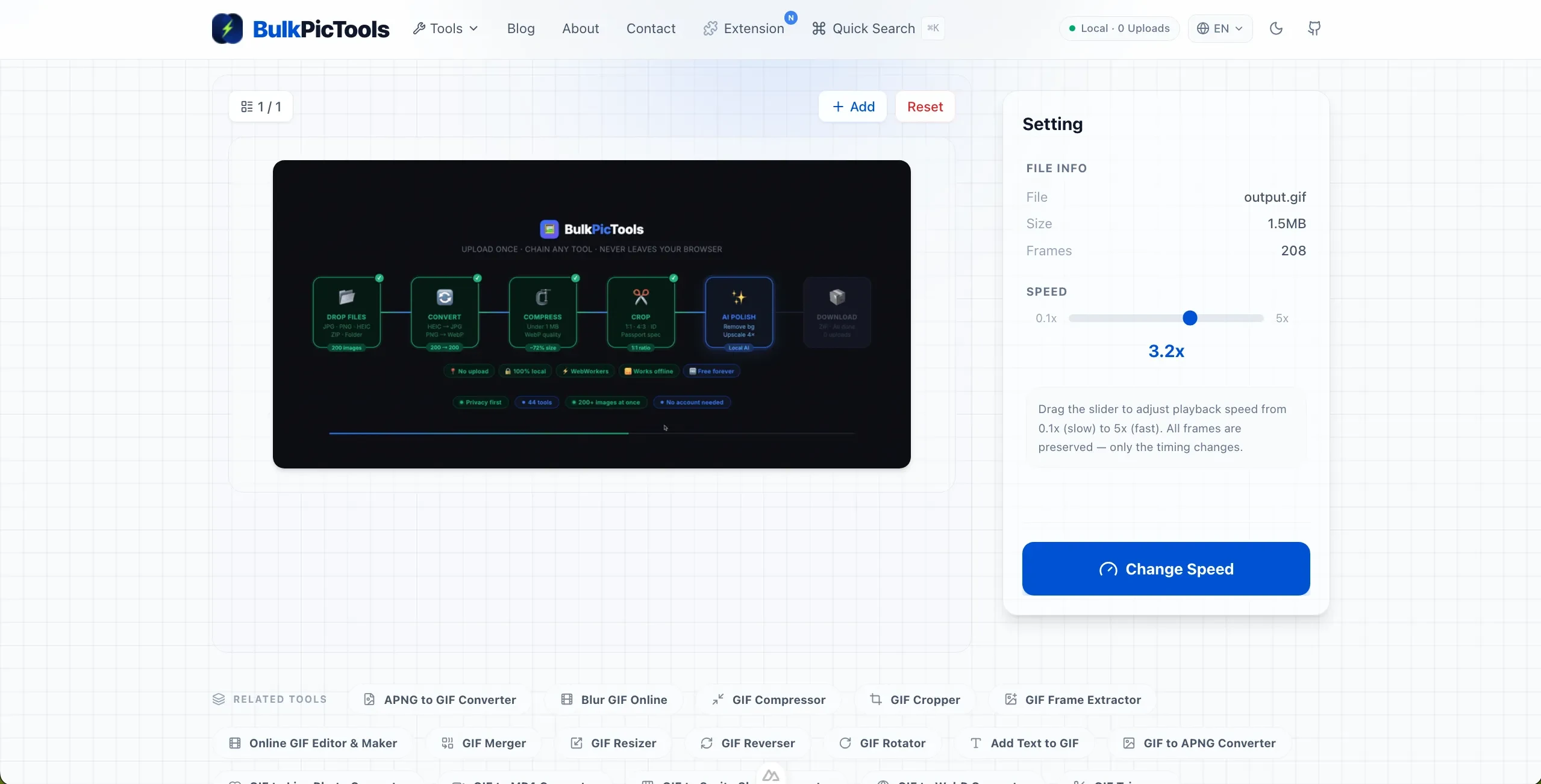Screen dimensions: 1541x784
Task: Click the GIF Rotator rotate icon
Action: tap(845, 742)
